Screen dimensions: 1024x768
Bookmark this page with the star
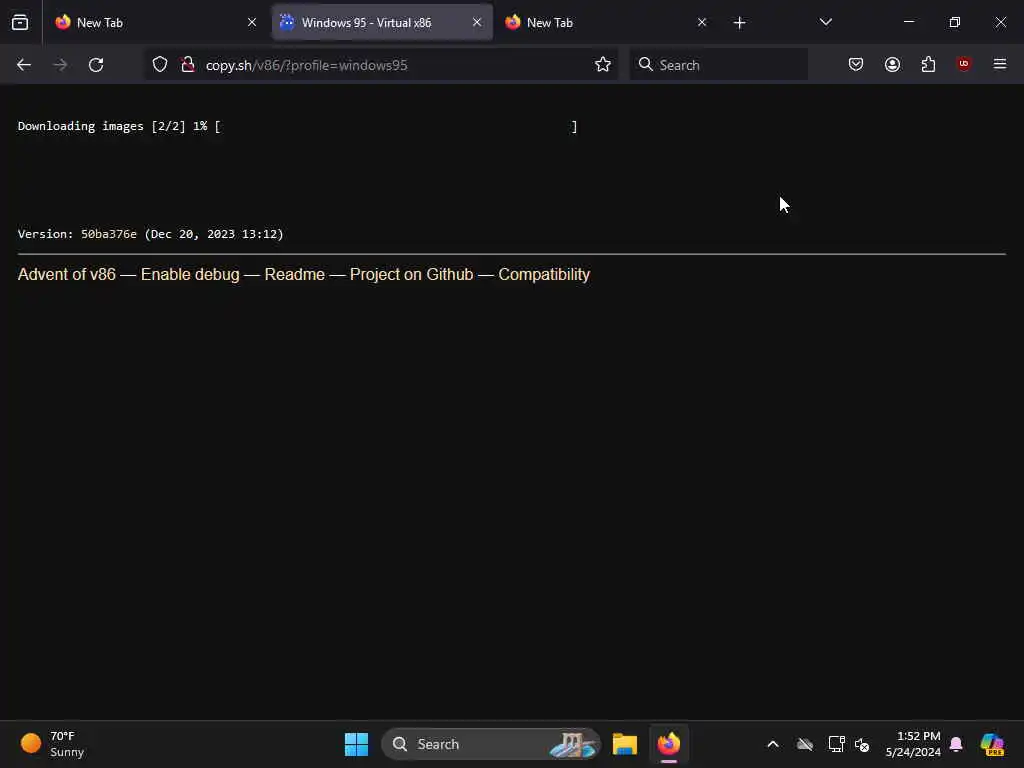[x=603, y=65]
